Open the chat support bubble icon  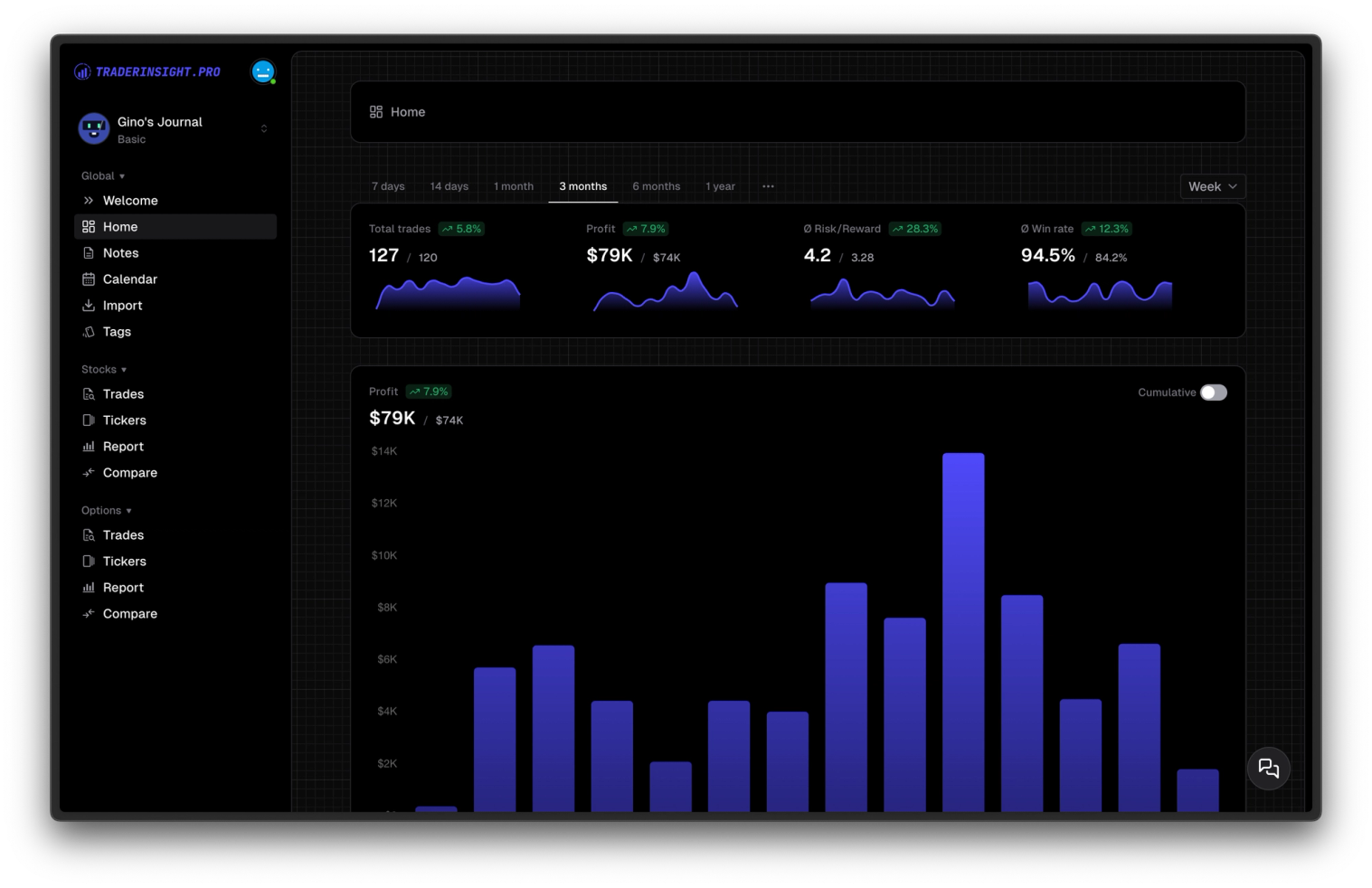click(1268, 769)
